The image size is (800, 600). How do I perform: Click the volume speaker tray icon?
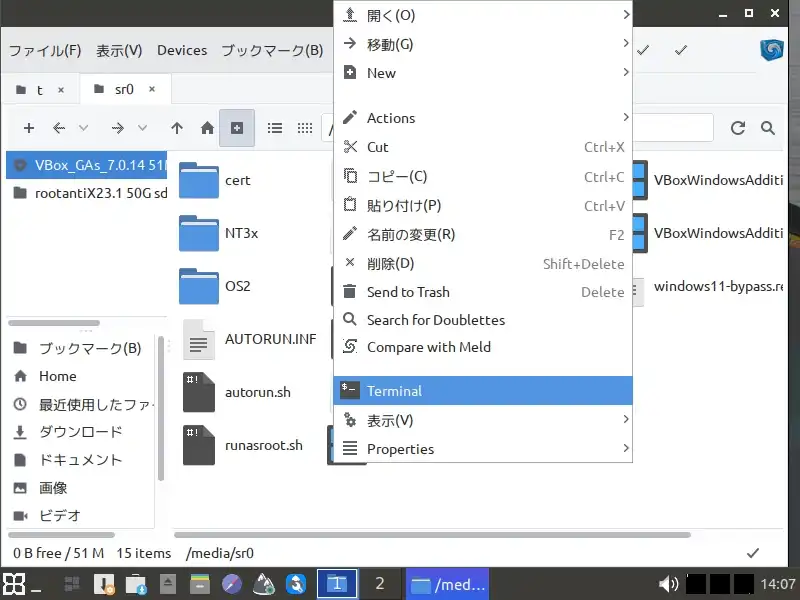pyautogui.click(x=669, y=584)
